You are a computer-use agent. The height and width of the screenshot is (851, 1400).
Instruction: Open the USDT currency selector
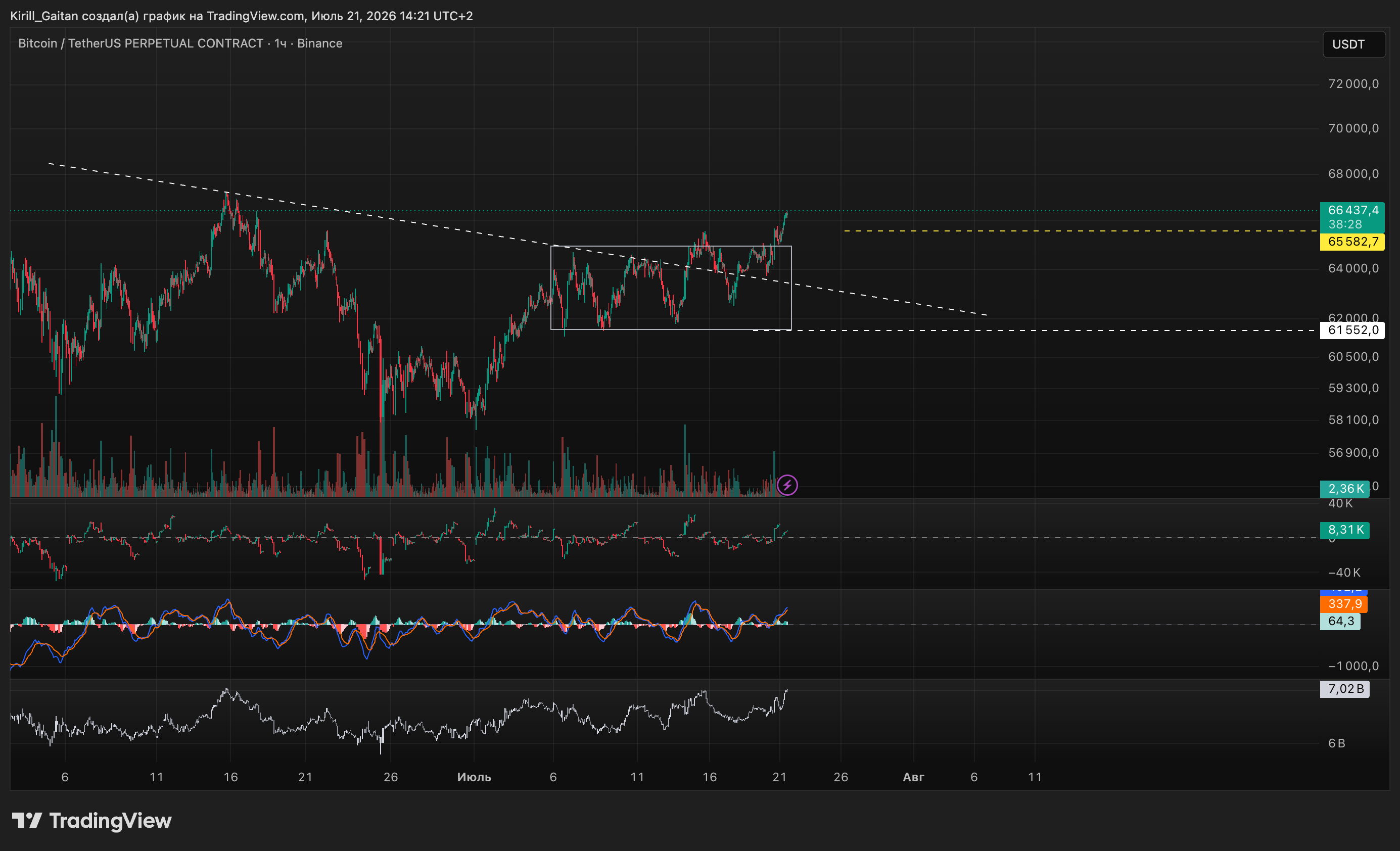coord(1354,44)
